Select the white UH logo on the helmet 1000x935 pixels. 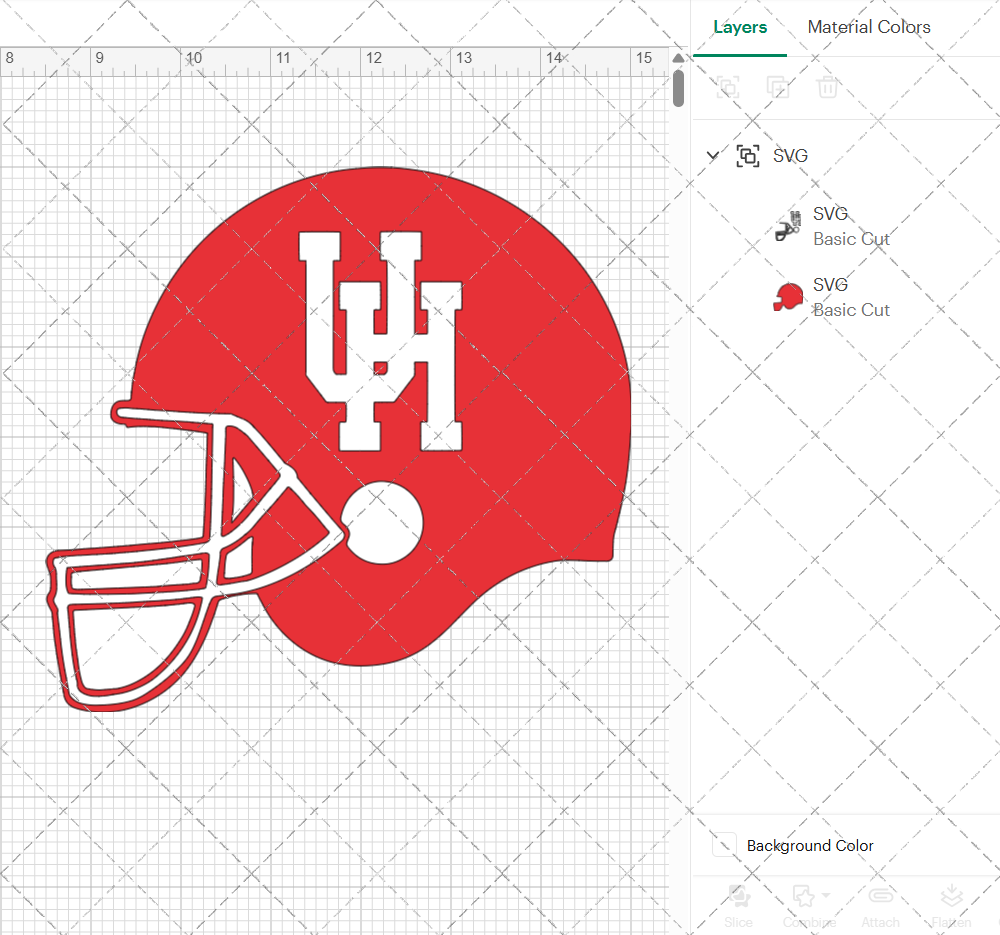pyautogui.click(x=381, y=341)
